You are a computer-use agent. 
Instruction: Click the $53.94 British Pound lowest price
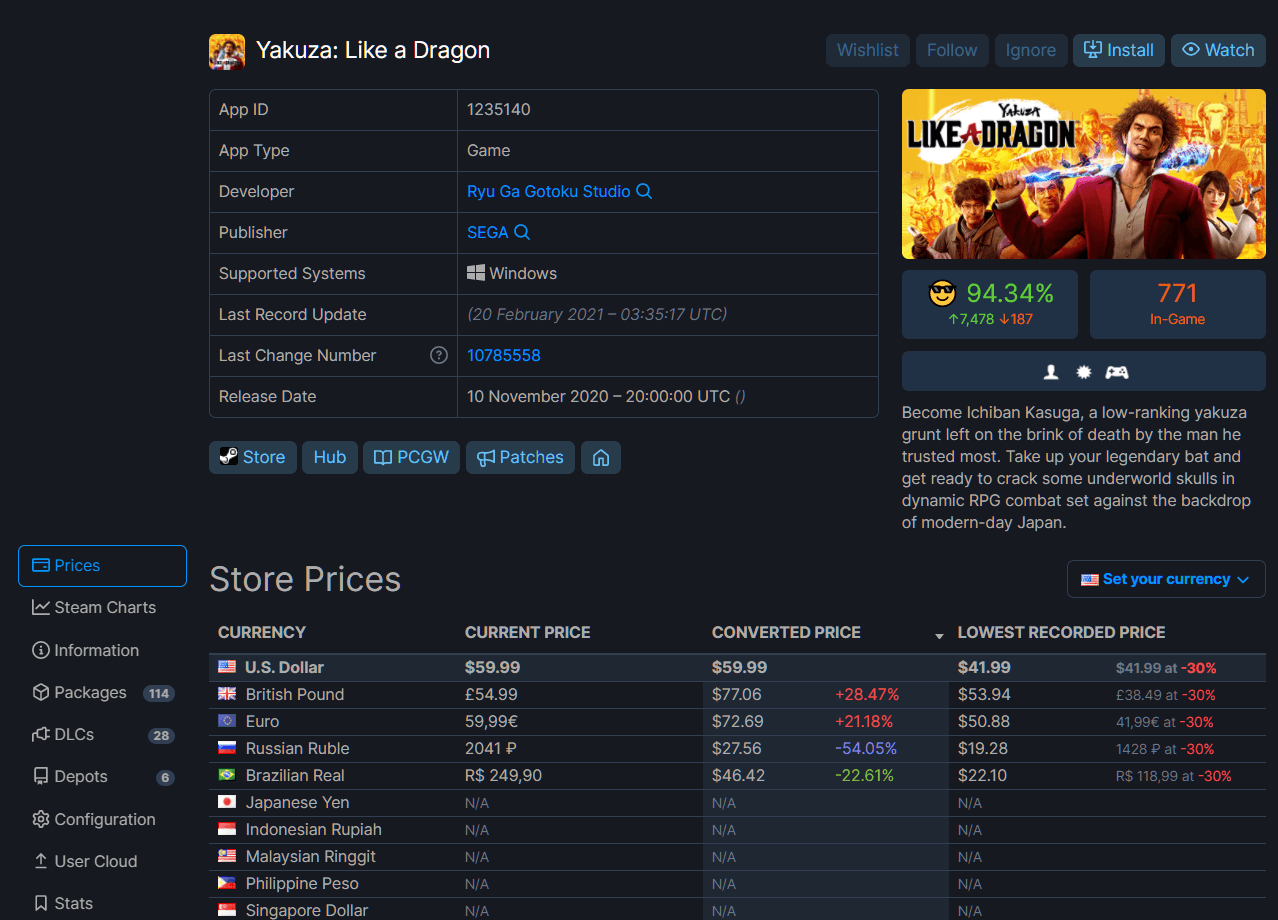tap(983, 694)
